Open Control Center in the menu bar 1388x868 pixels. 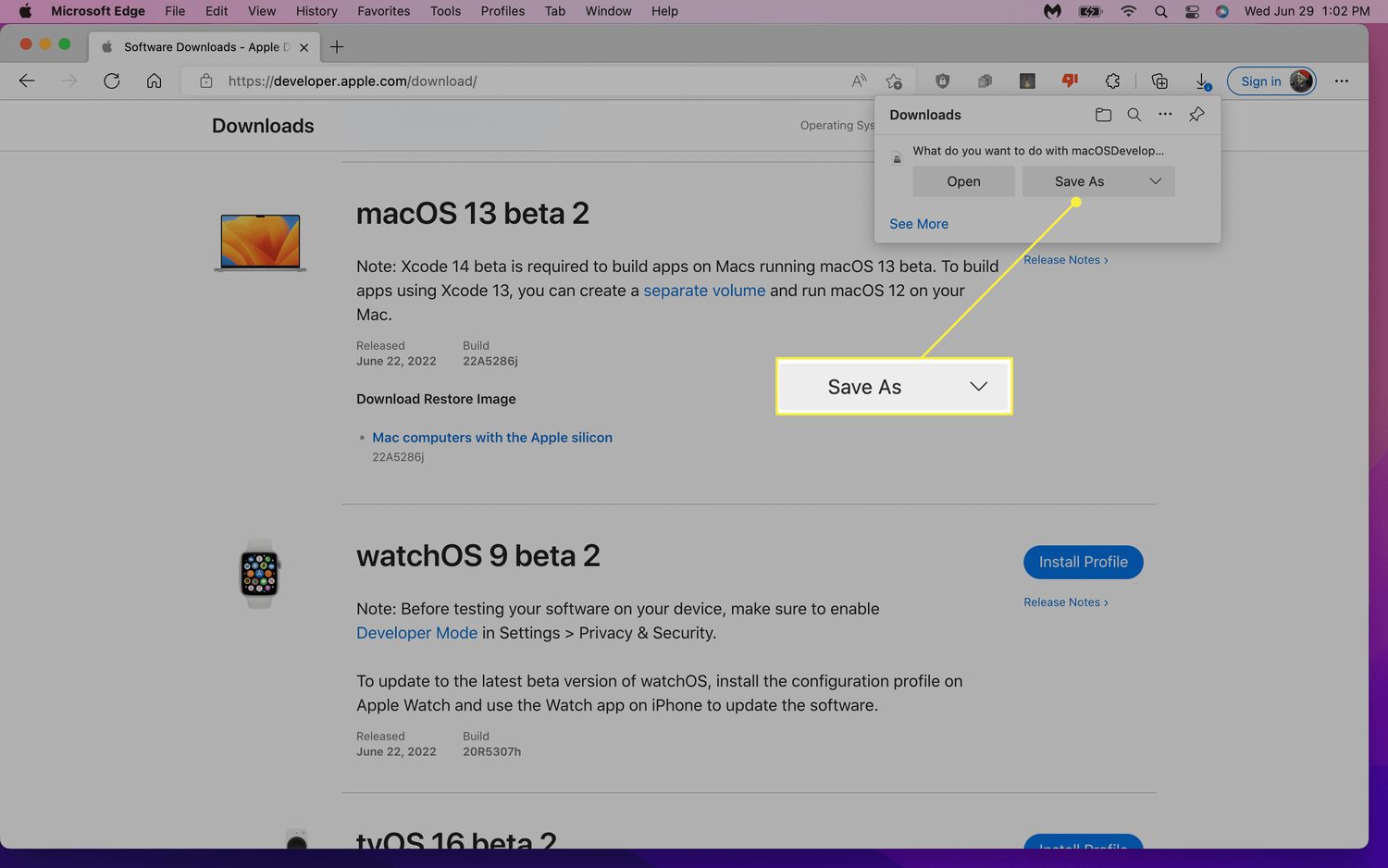(x=1192, y=11)
